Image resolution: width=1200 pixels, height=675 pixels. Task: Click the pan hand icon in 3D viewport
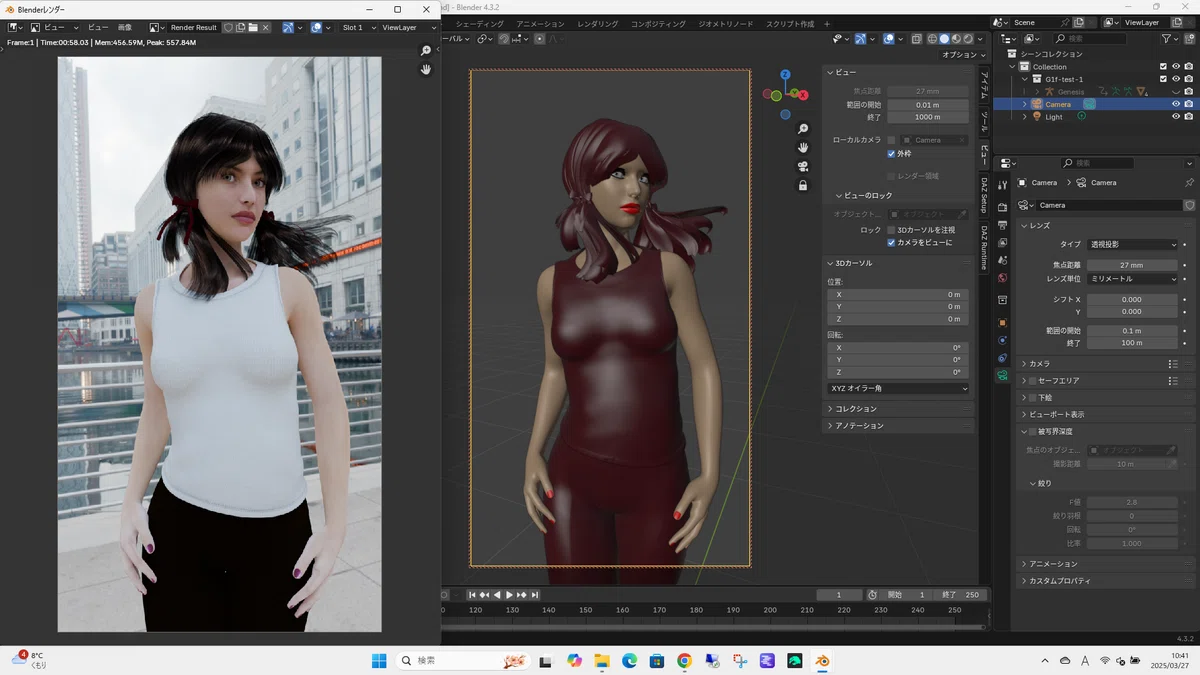[803, 148]
